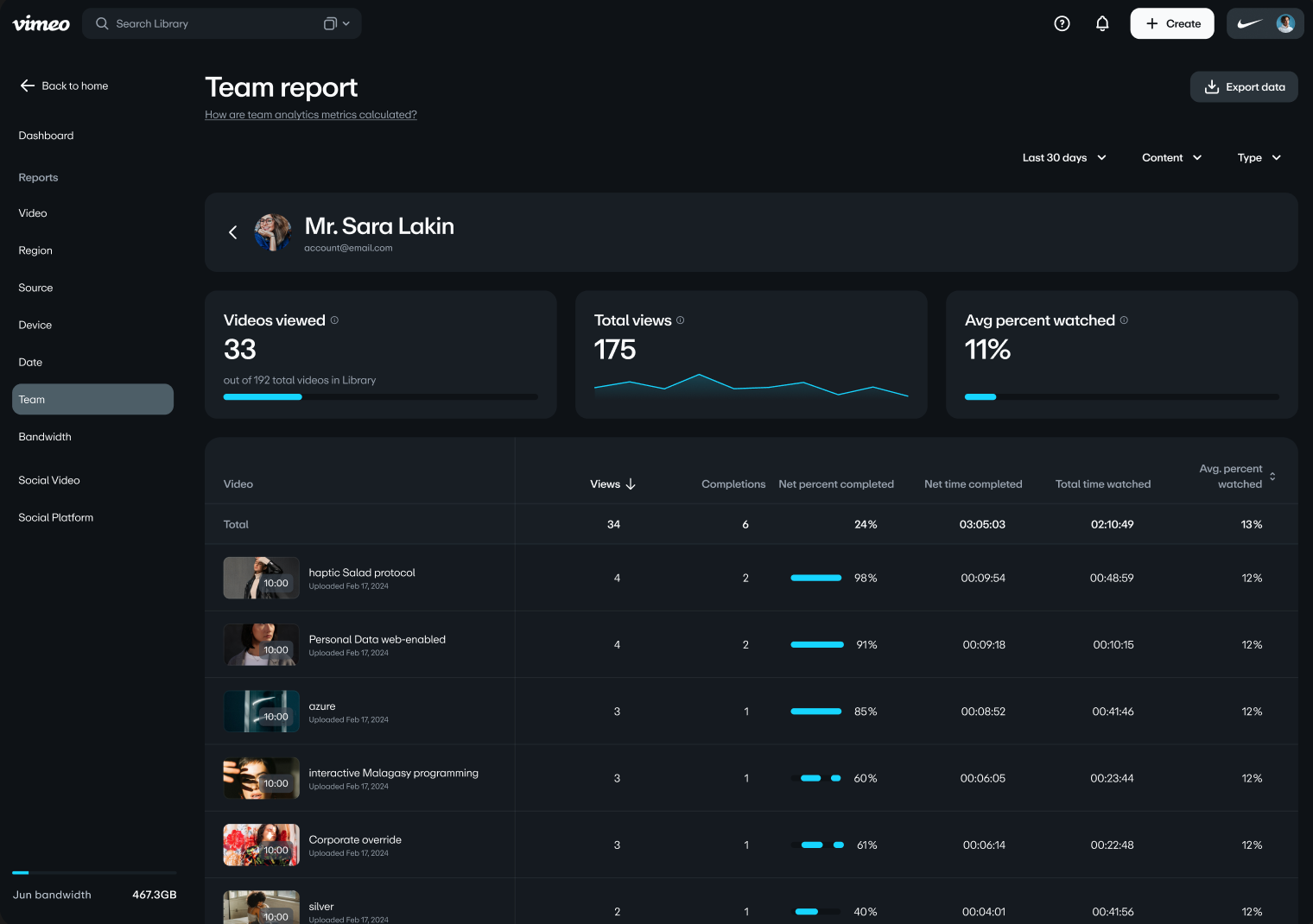Open how team analytics metrics are calculated
1313x924 pixels.
click(x=310, y=114)
